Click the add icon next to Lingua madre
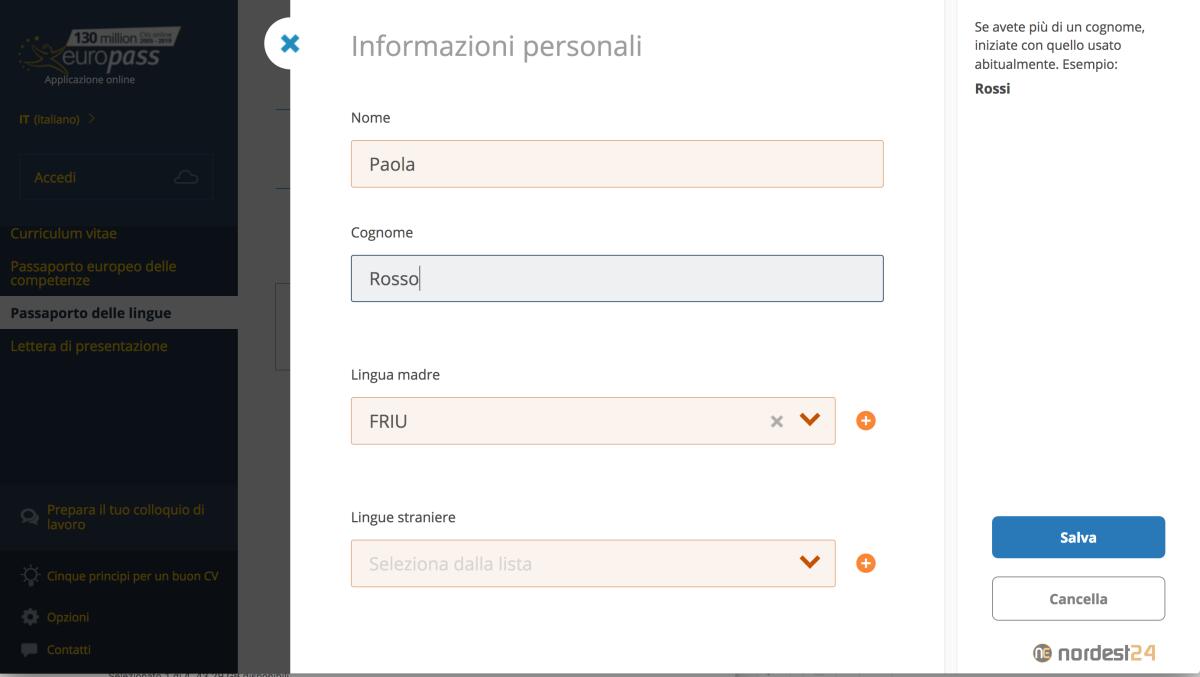This screenshot has height=677, width=1200. (x=866, y=420)
